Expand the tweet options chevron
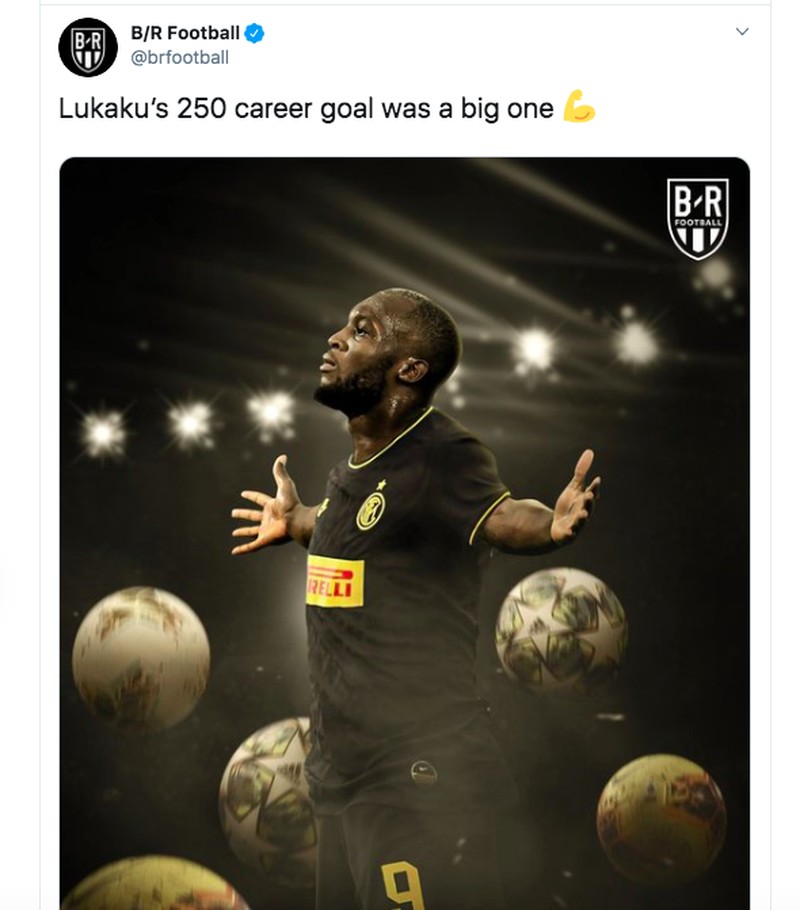The image size is (800, 910). pos(742,31)
